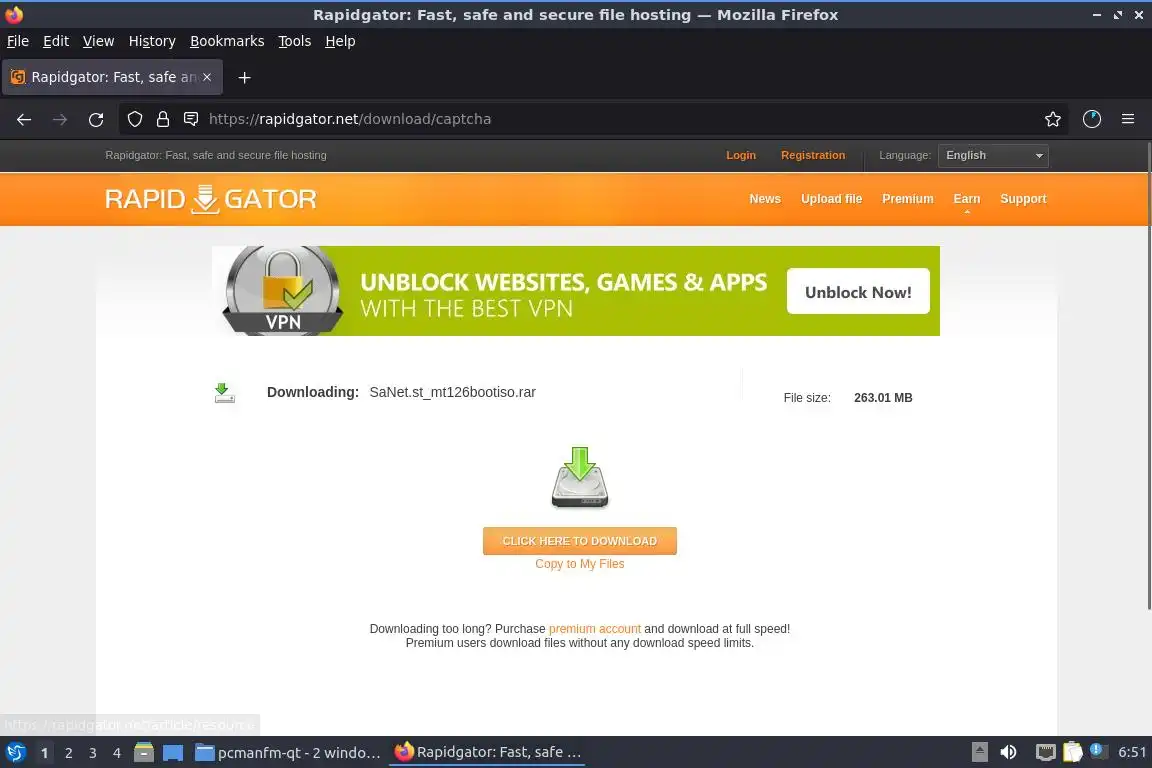Open the Support navigation link
The image size is (1152, 768).
[1023, 199]
